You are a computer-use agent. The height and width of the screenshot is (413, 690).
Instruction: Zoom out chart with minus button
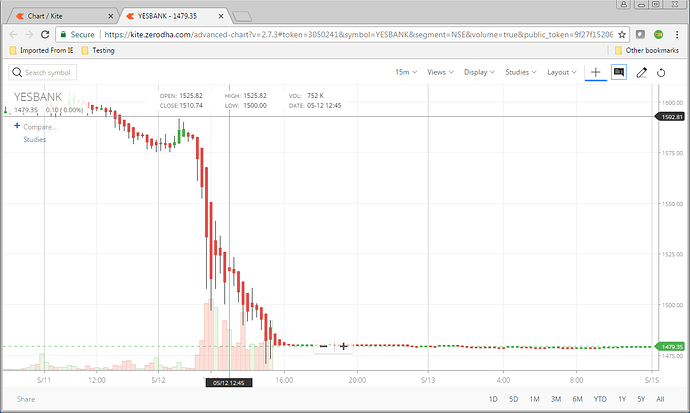pyautogui.click(x=322, y=347)
